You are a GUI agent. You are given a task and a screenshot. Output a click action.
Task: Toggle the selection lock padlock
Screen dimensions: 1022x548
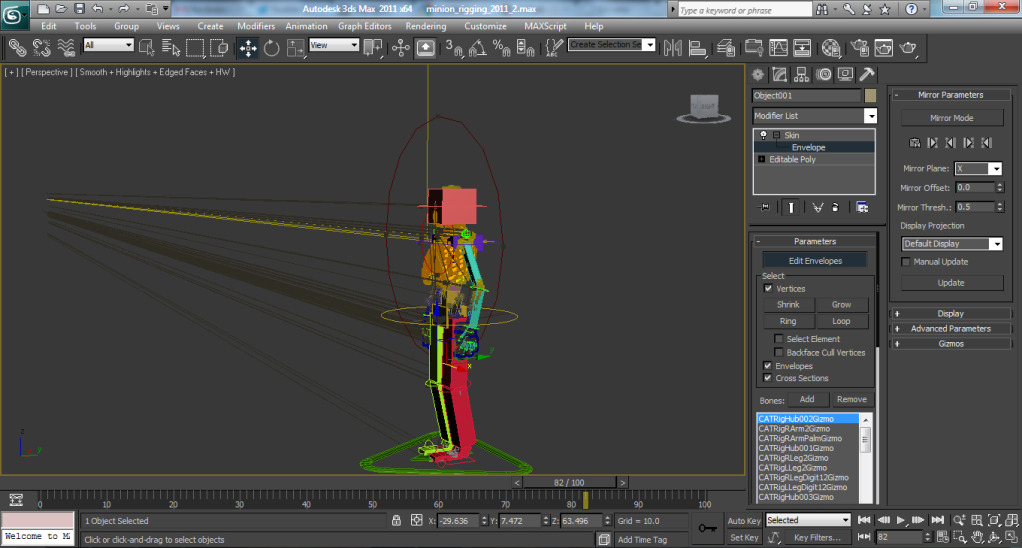click(x=396, y=521)
